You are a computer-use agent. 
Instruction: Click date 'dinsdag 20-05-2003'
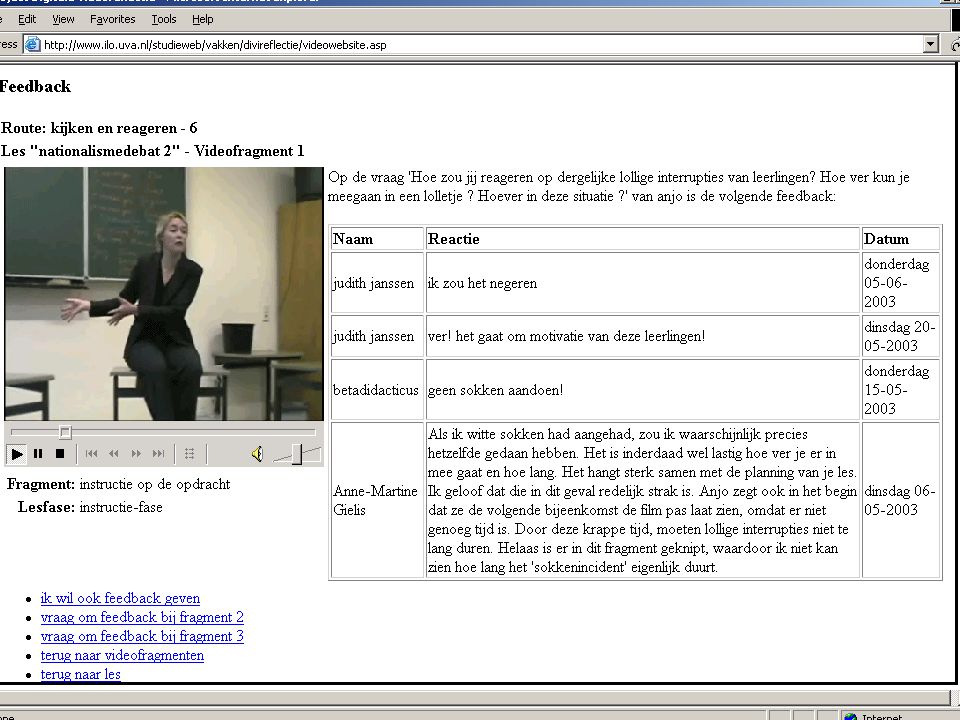tap(899, 336)
